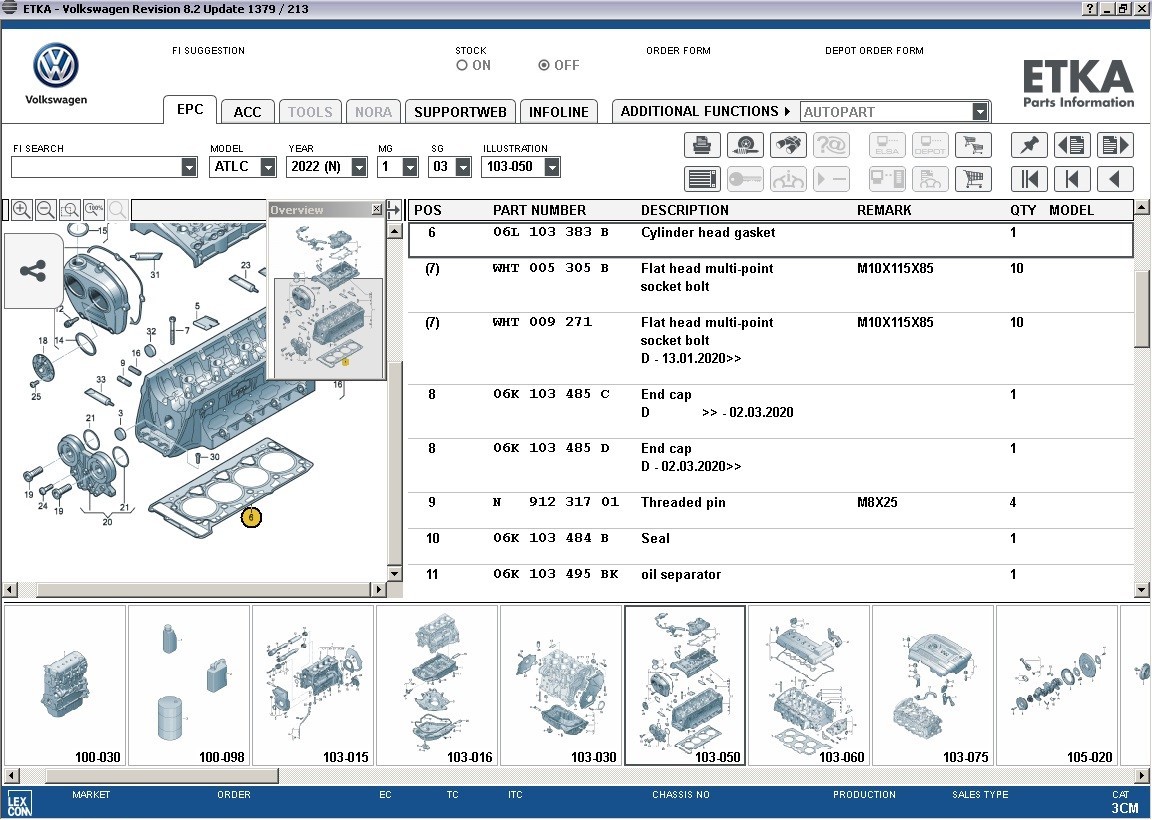Enable the STOCK ON radio button
The width and height of the screenshot is (1152, 820).
[463, 64]
